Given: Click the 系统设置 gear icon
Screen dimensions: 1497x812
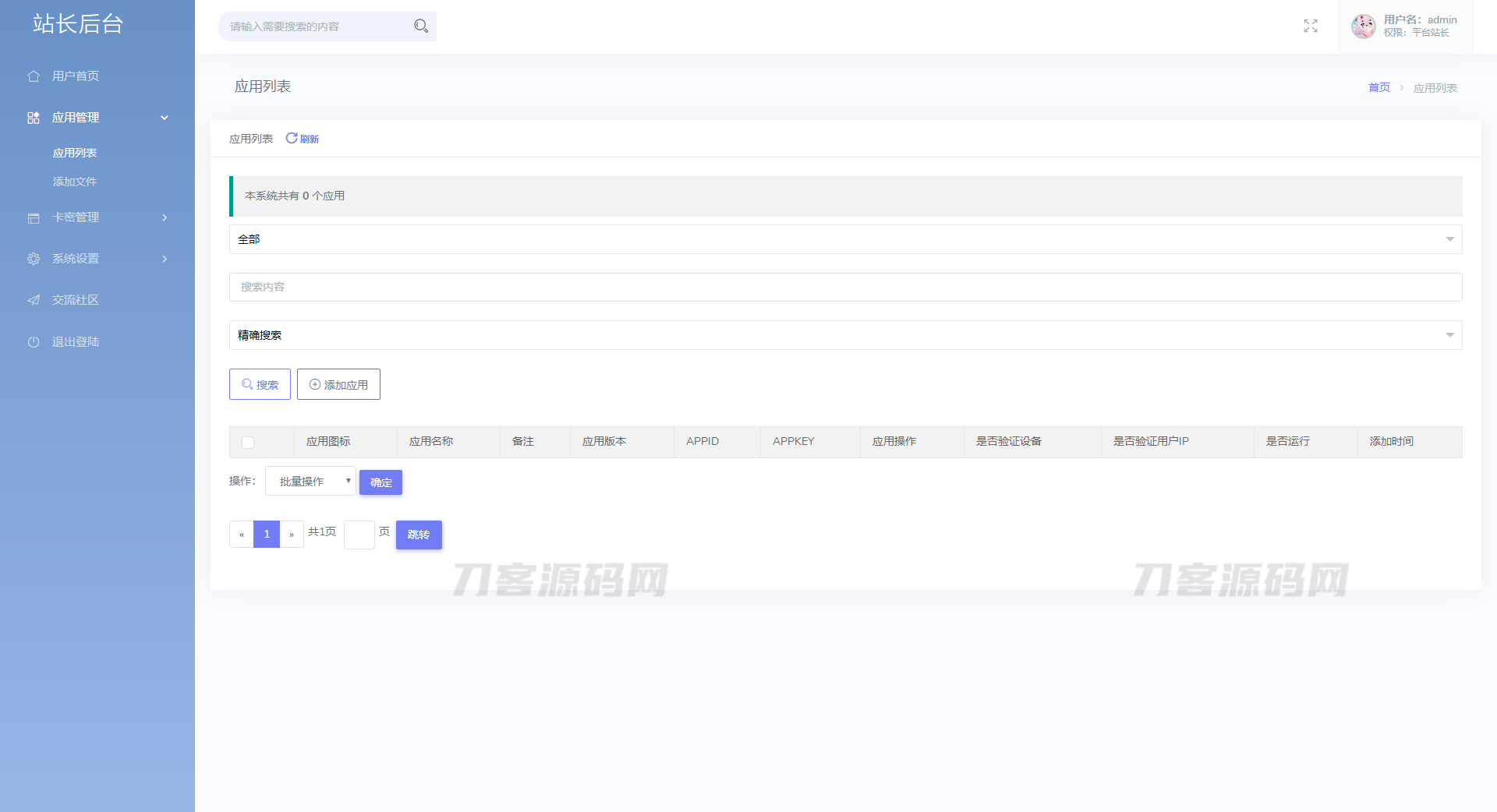Looking at the screenshot, I should [x=34, y=259].
